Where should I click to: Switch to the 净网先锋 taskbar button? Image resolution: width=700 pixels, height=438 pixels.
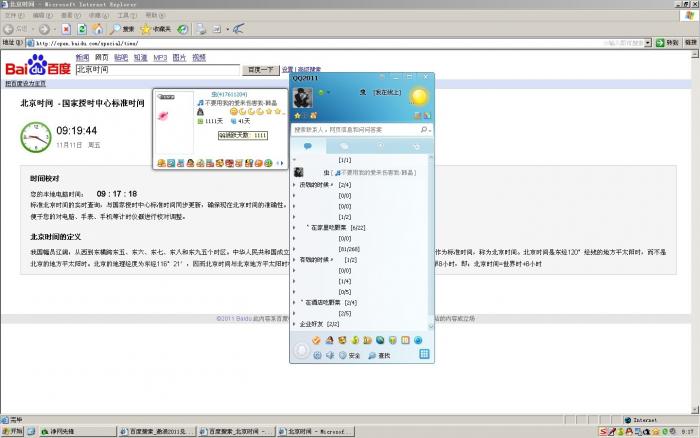78,432
